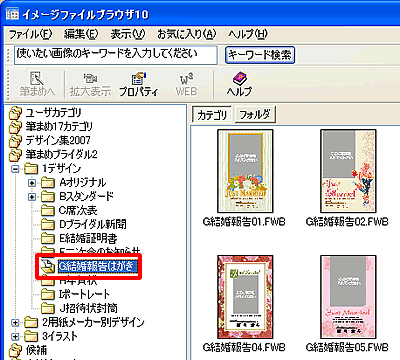Select the G結婚報告05.FWB thumbnail
Image resolution: width=400 pixels, height=360 pixels.
(348, 297)
